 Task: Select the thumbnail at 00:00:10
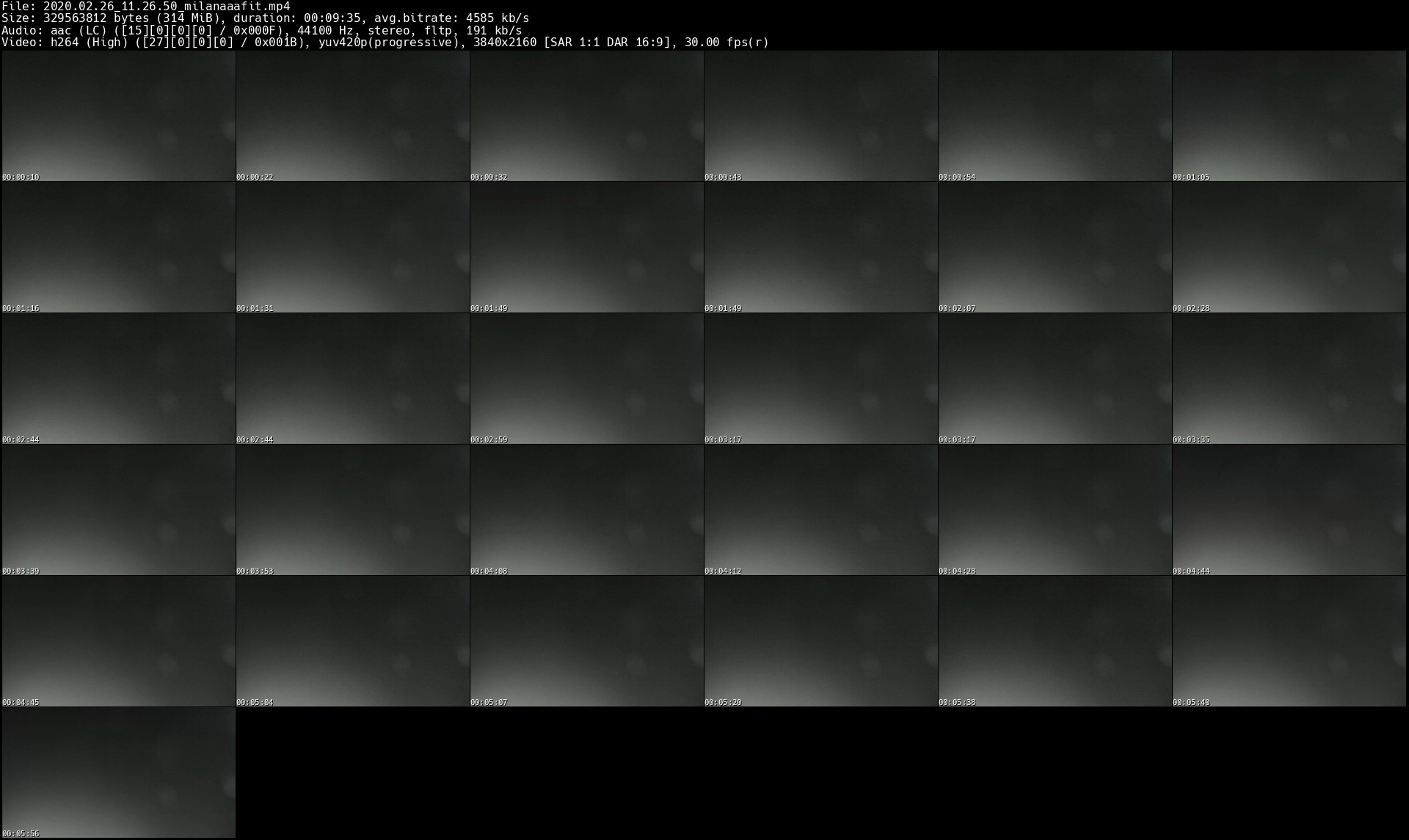(118, 116)
